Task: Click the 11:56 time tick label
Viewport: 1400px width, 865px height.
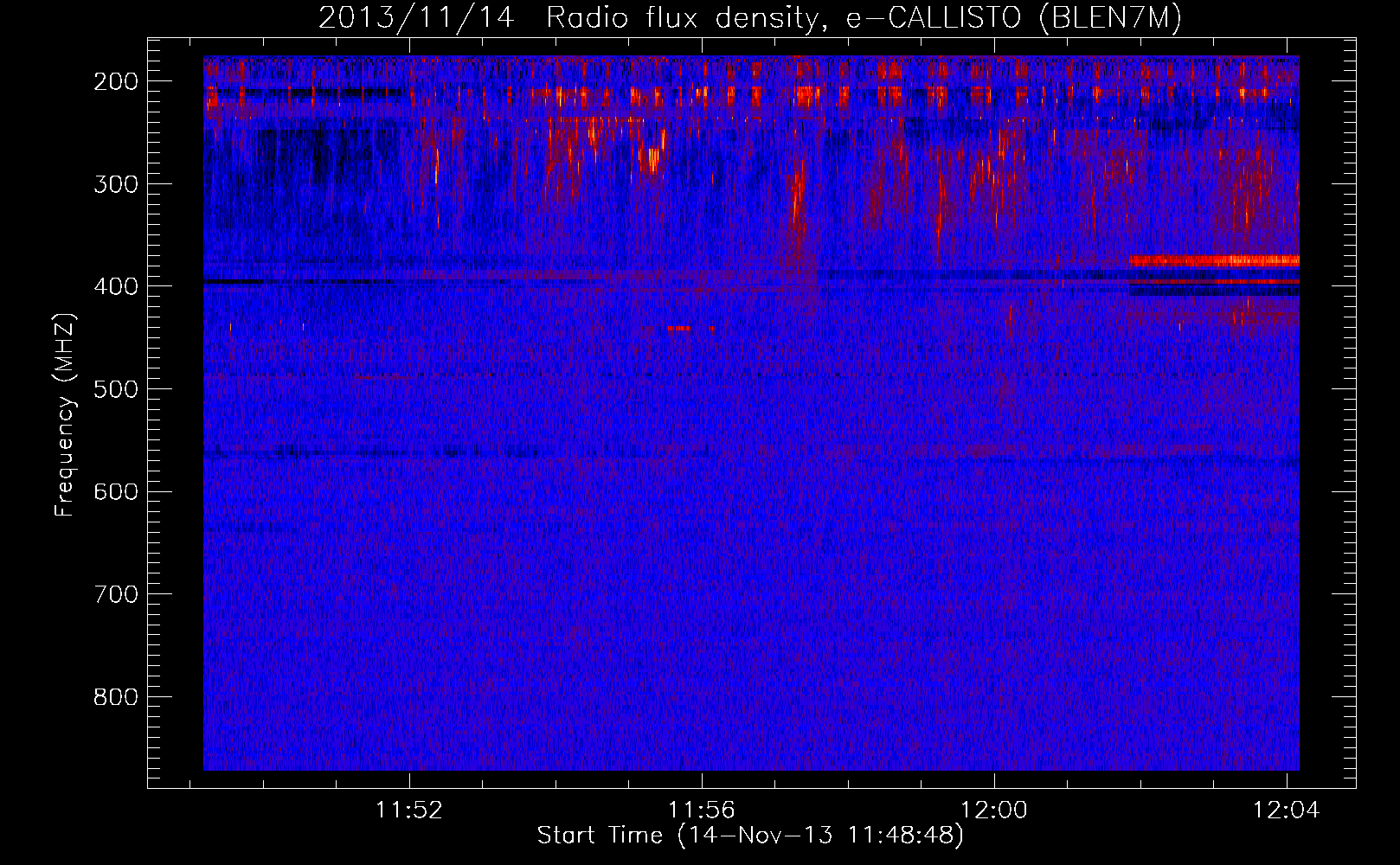Action: click(702, 810)
